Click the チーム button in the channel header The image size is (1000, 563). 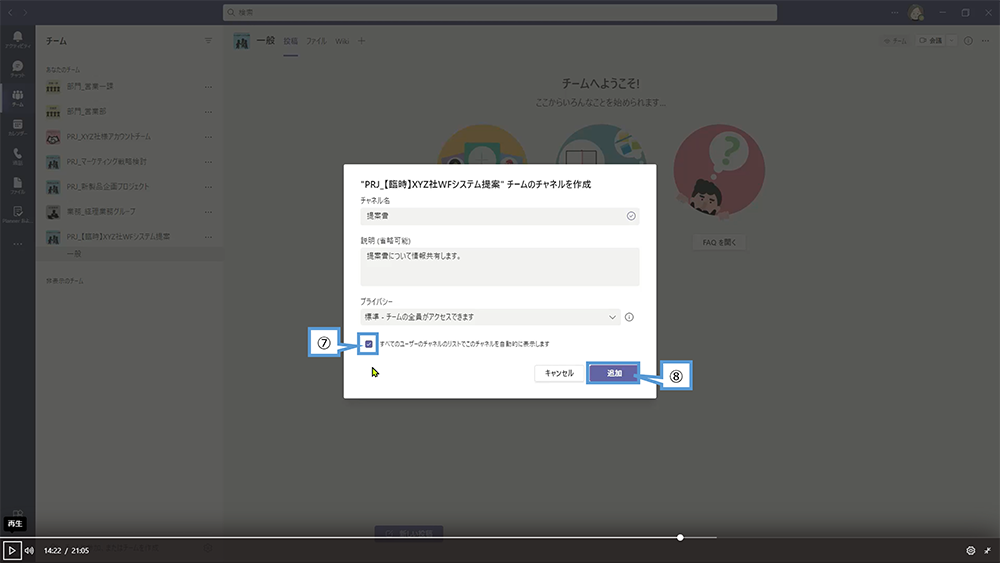pyautogui.click(x=895, y=41)
